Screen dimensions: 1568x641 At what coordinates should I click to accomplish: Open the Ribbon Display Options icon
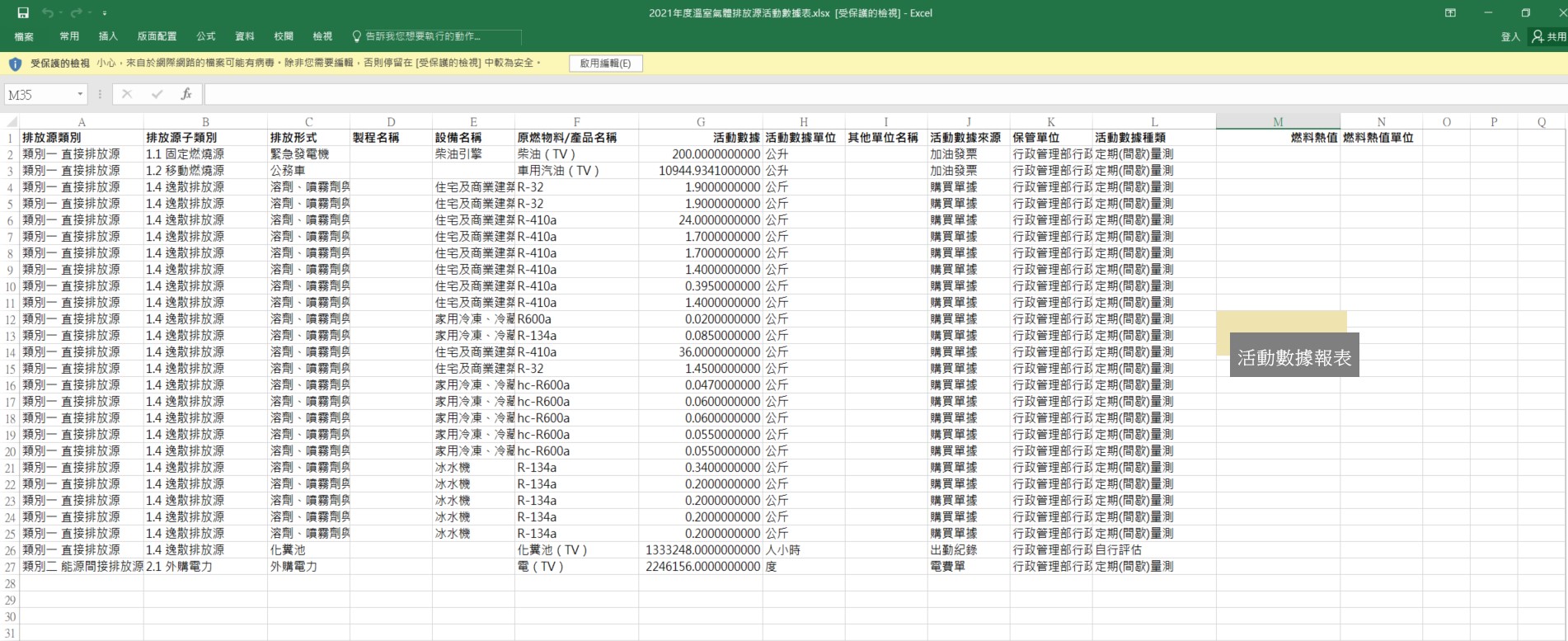click(x=1450, y=13)
